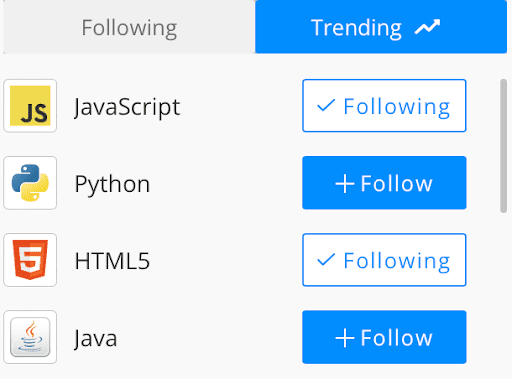Click the Python logo icon

pos(30,183)
